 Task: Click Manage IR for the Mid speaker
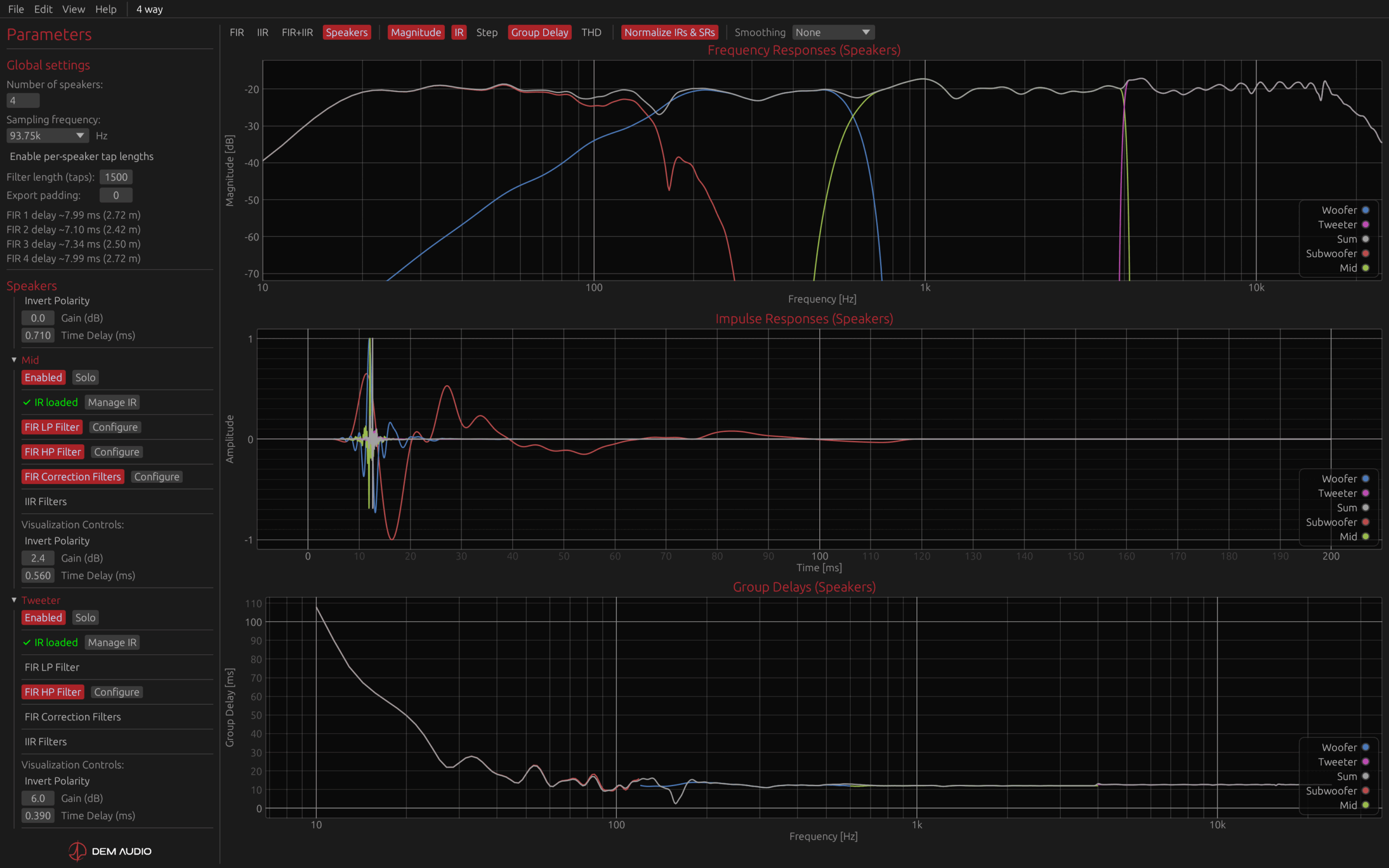tap(112, 403)
